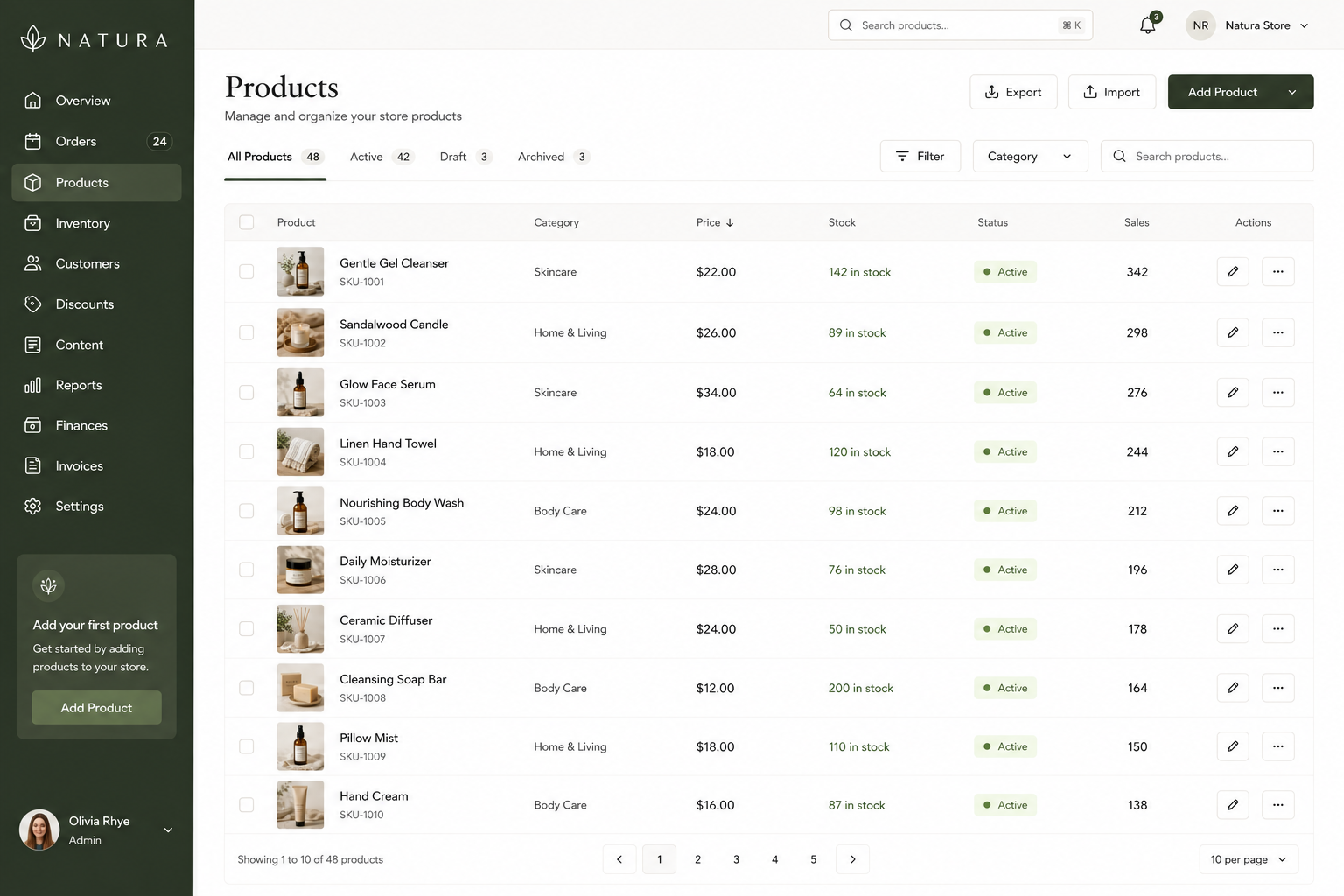Focus the top bar search products field
Screen dimensions: 1344x896
point(960,25)
